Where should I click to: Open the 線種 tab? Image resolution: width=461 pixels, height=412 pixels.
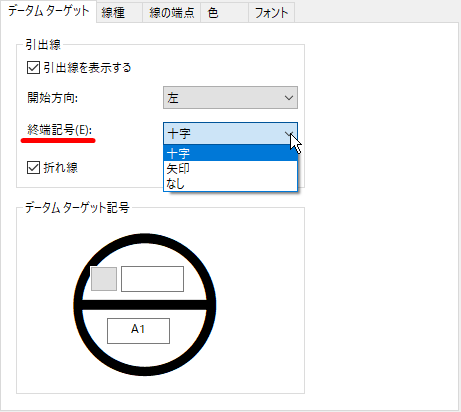120,13
